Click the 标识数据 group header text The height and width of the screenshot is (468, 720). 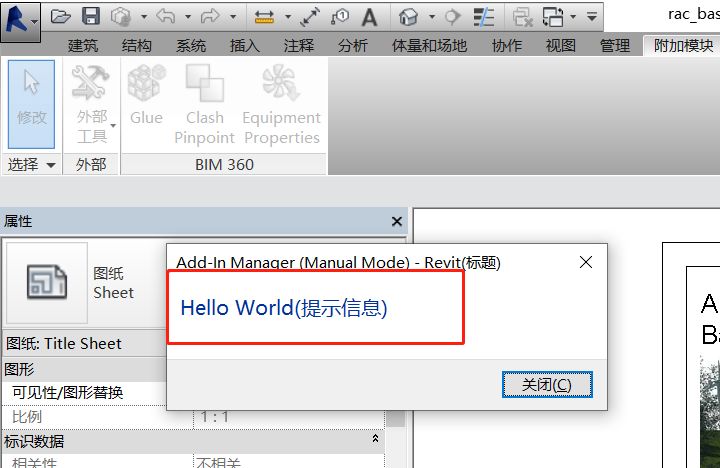click(34, 441)
